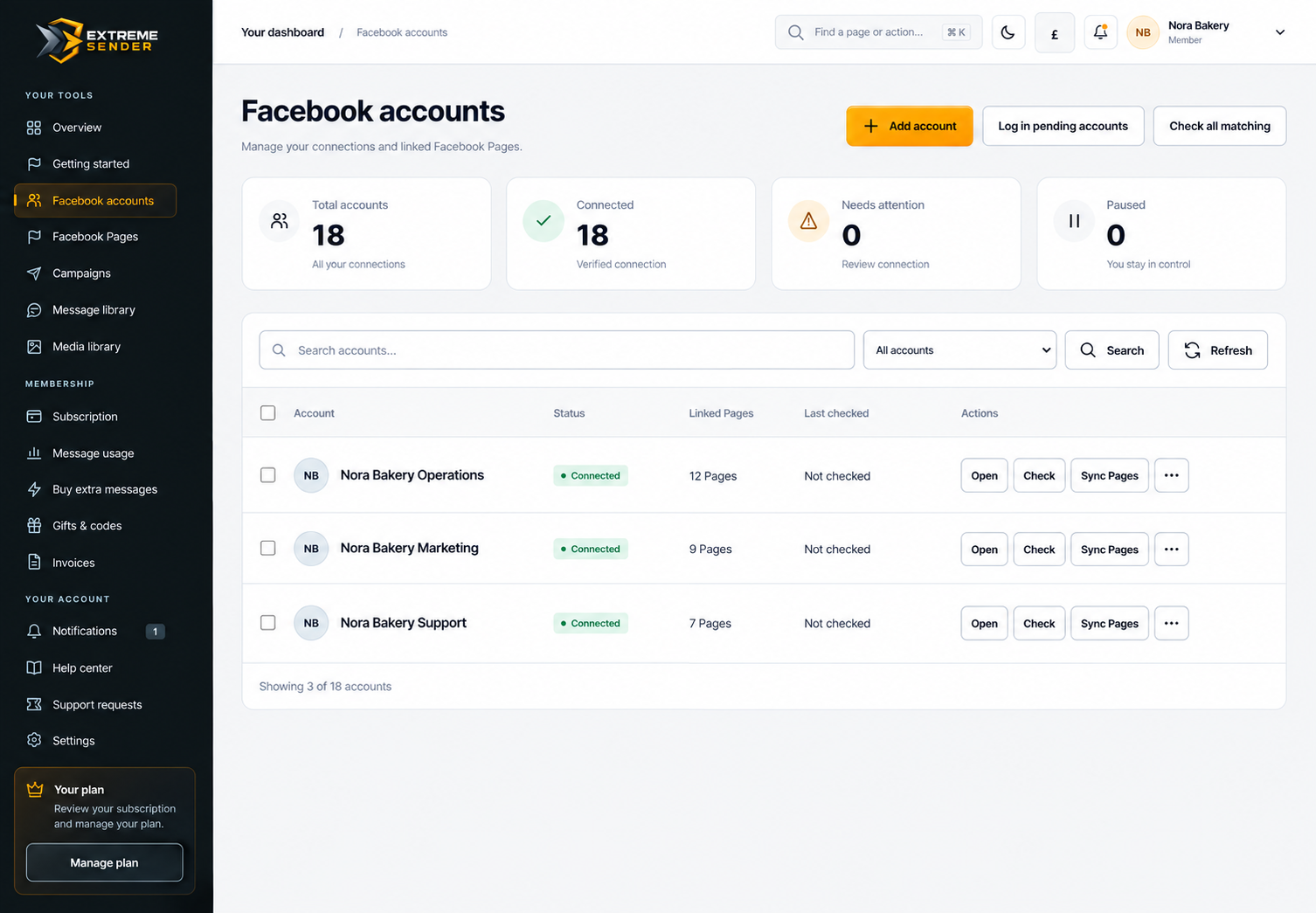Check the Nora Bakery Operations row checkbox
This screenshot has width=1316, height=913.
click(x=268, y=475)
